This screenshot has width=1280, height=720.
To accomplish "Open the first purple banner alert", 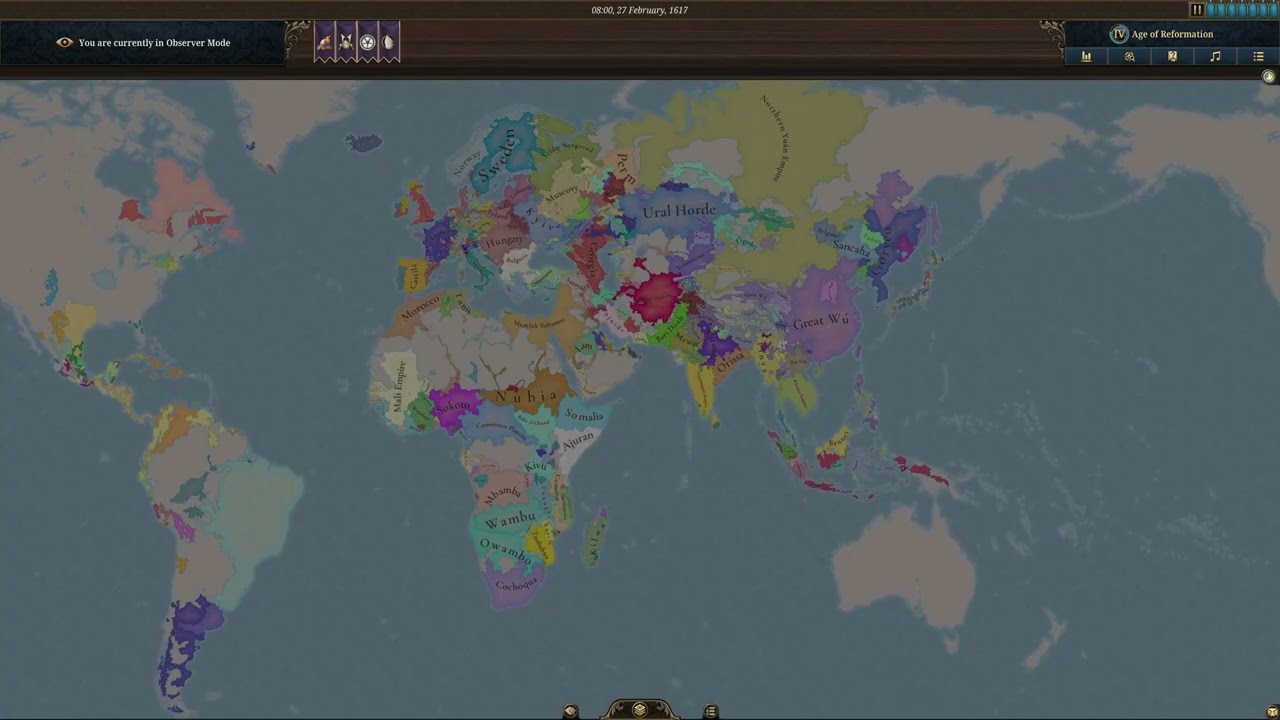I will click(x=325, y=42).
